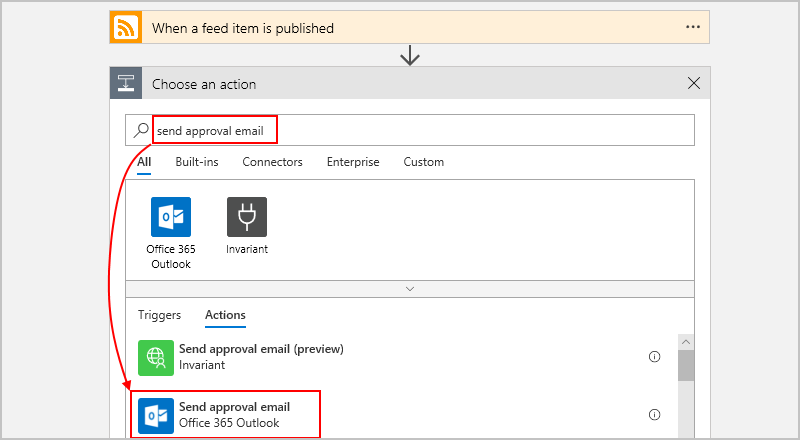Switch to the Built-ins tab
This screenshot has width=800, height=440.
tap(196, 162)
